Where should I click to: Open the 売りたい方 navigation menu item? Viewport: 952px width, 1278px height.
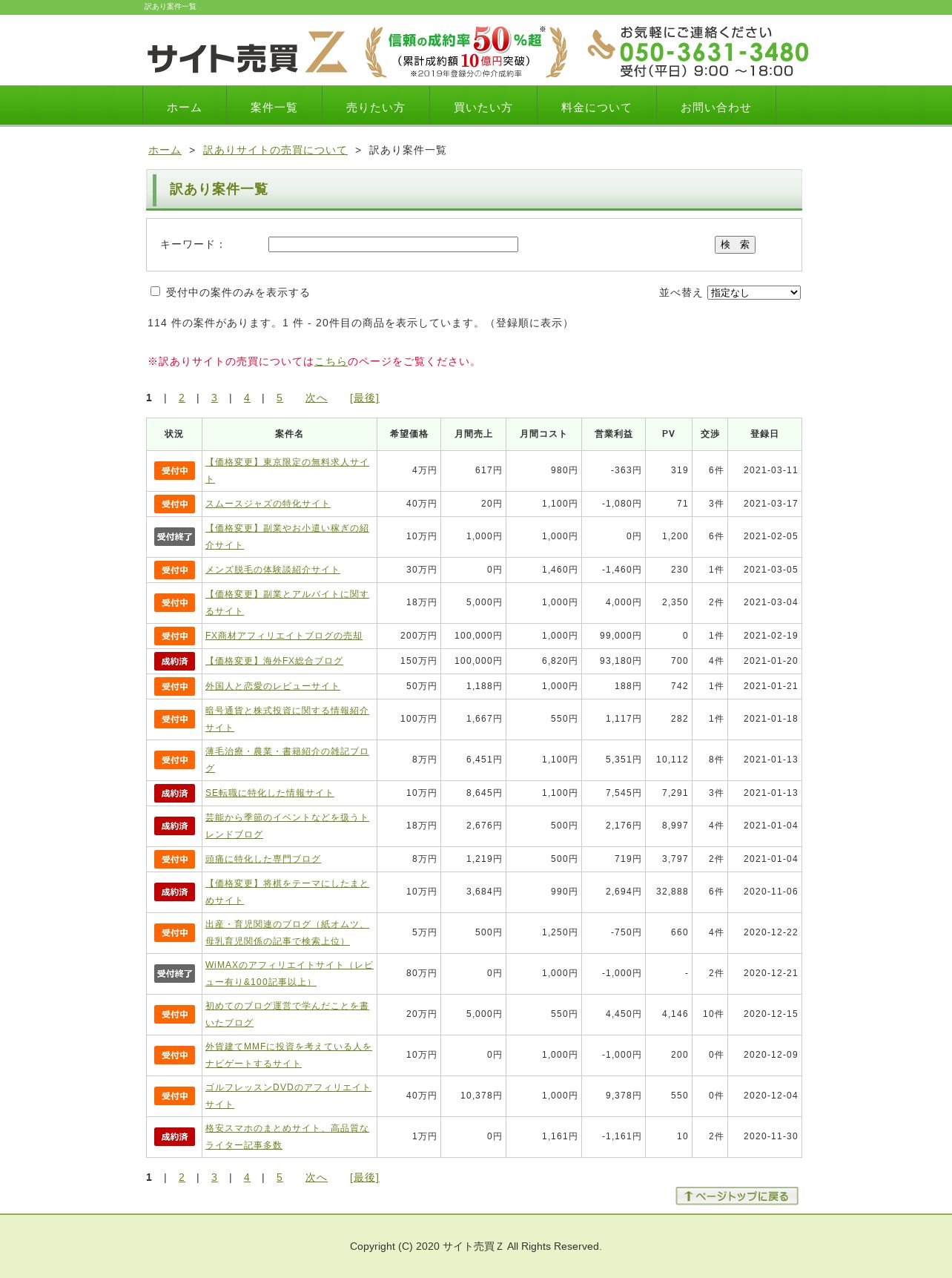[x=376, y=107]
